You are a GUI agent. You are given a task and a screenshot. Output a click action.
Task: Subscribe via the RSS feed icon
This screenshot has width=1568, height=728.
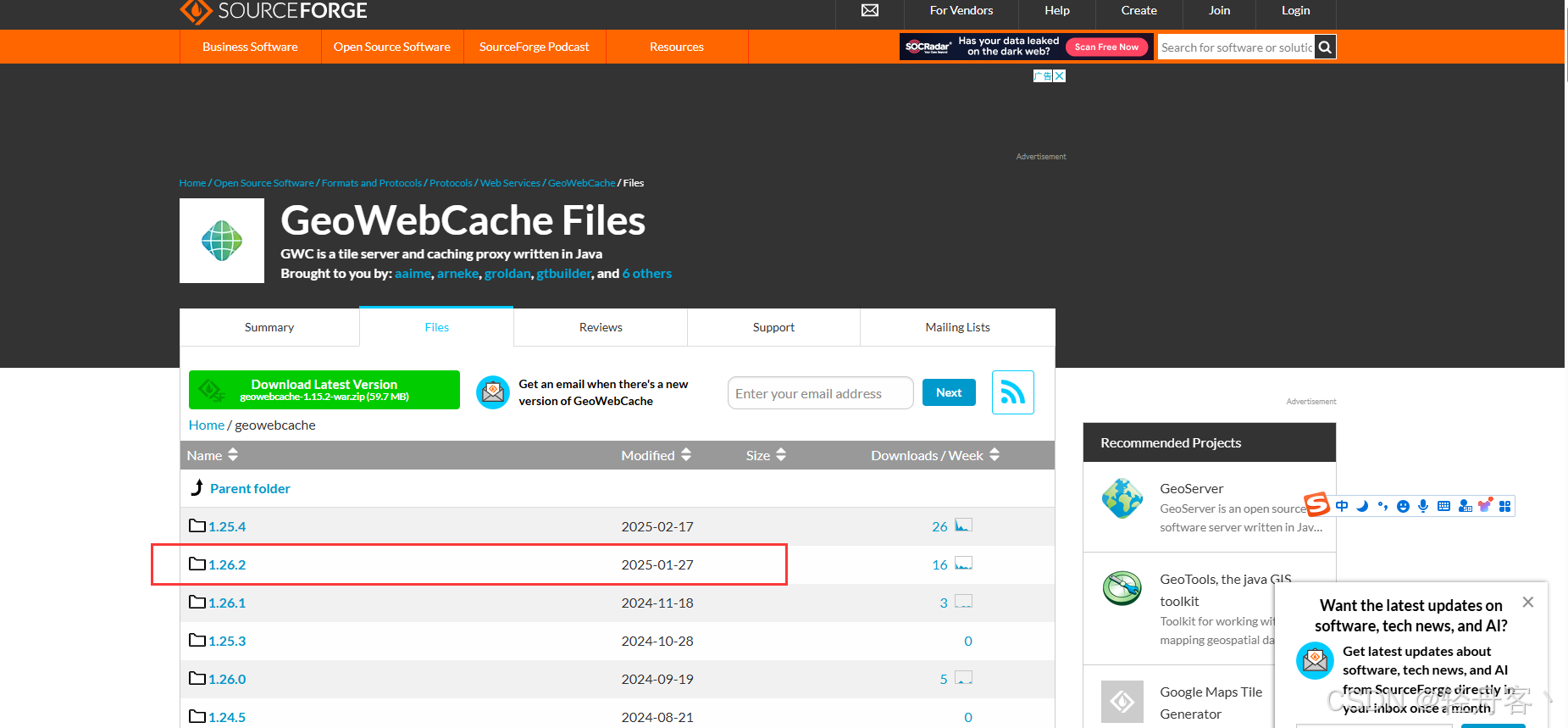(x=1013, y=392)
